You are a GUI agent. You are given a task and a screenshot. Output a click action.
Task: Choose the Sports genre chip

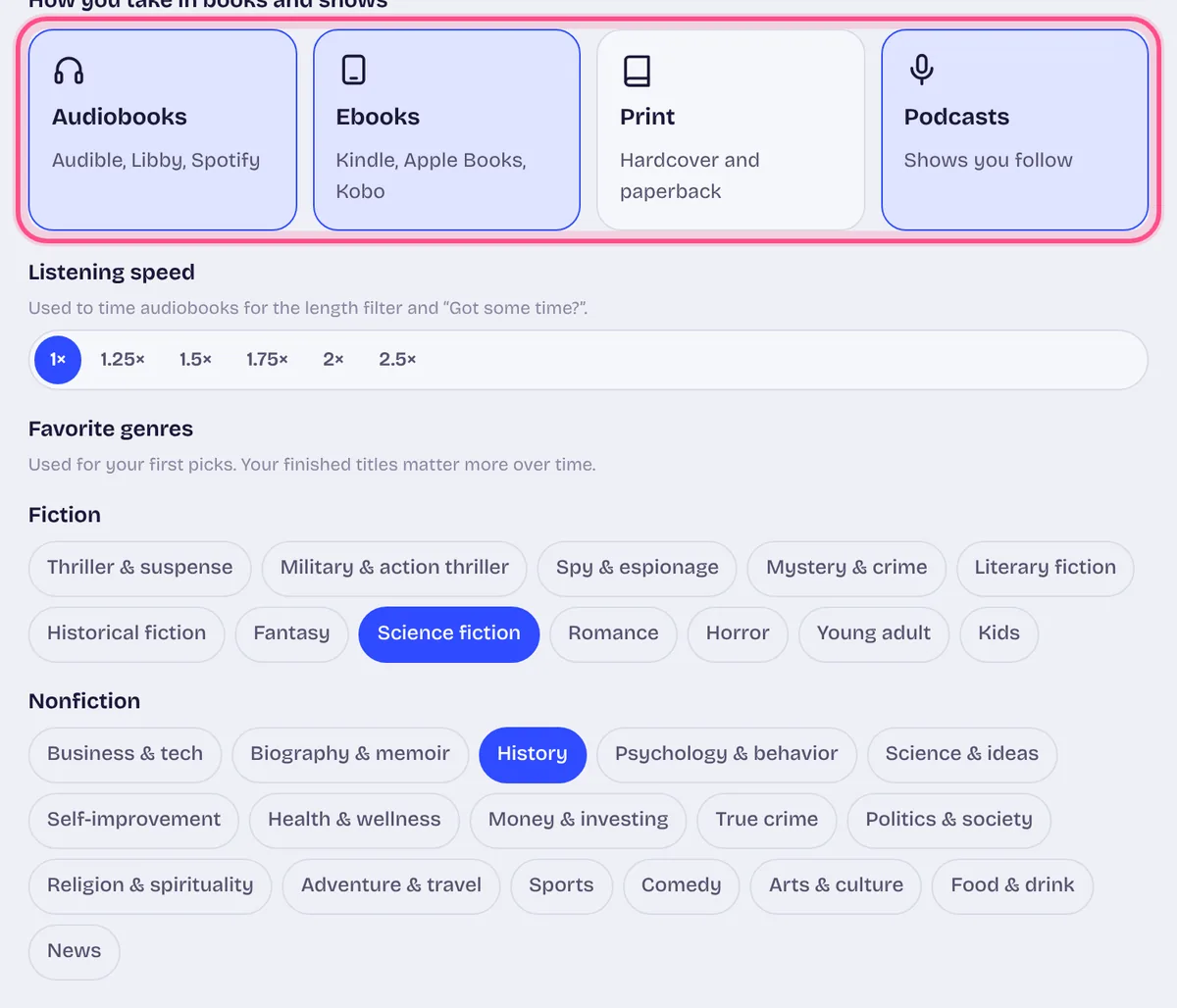click(561, 885)
